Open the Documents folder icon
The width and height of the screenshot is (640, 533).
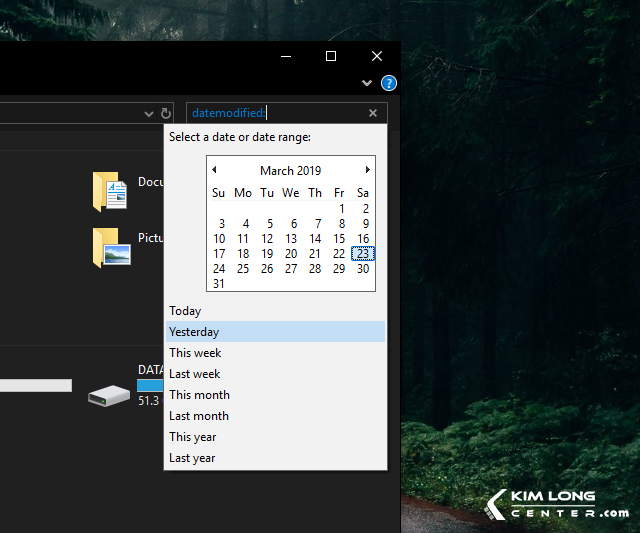(110, 191)
